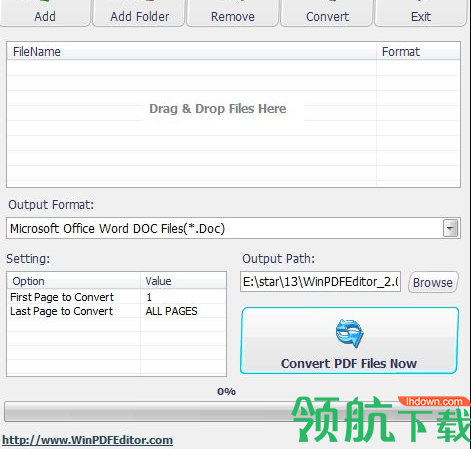The width and height of the screenshot is (471, 449).
Task: Open the Output Format dropdown arrow
Action: [x=450, y=228]
